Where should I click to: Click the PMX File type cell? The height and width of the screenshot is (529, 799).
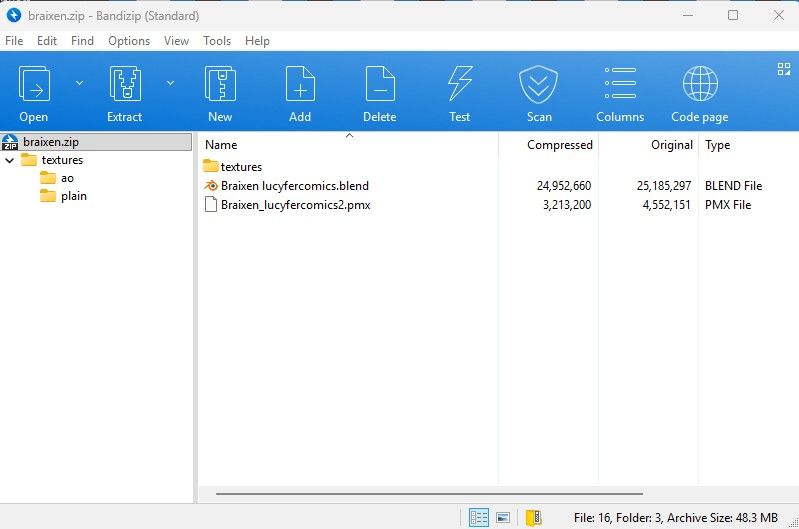(728, 205)
